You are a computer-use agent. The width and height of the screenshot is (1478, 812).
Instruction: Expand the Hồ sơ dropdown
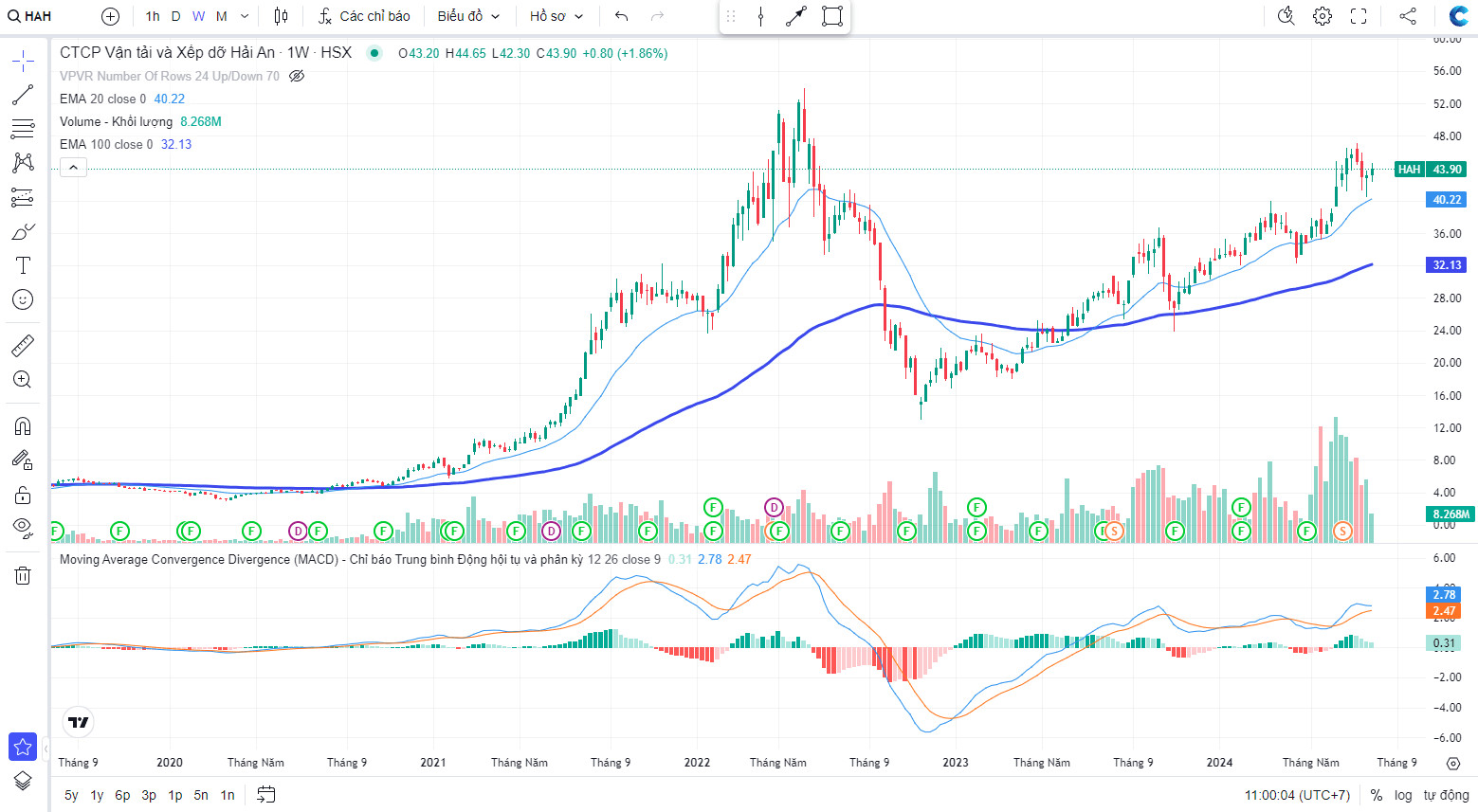tap(557, 16)
